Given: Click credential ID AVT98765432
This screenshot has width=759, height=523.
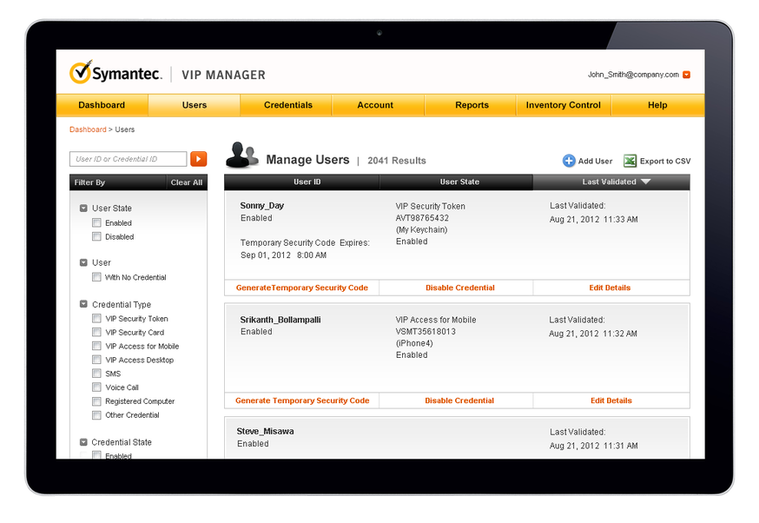Looking at the screenshot, I should (x=422, y=218).
